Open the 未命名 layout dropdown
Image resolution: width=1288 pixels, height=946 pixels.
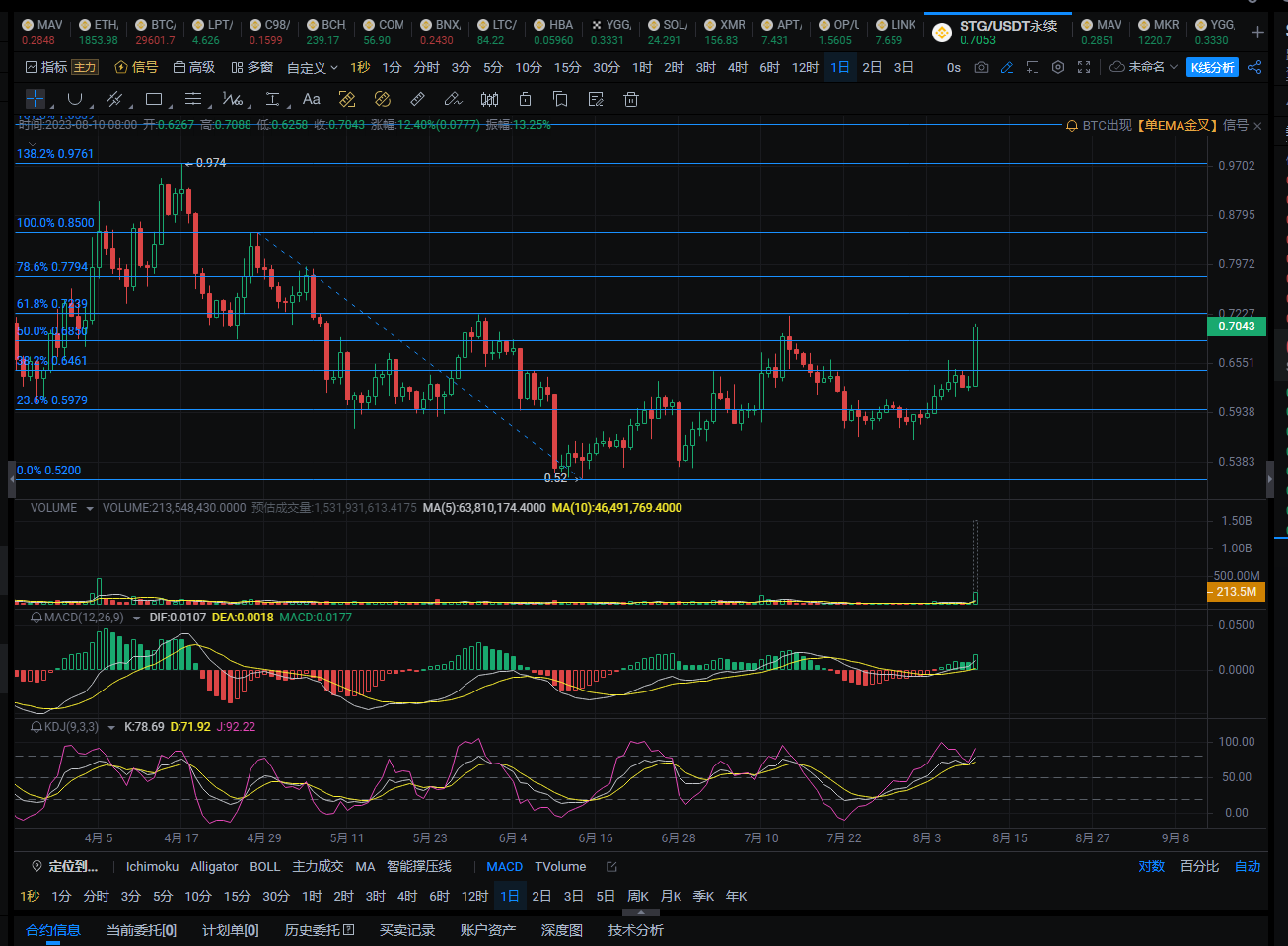pyautogui.click(x=1144, y=67)
